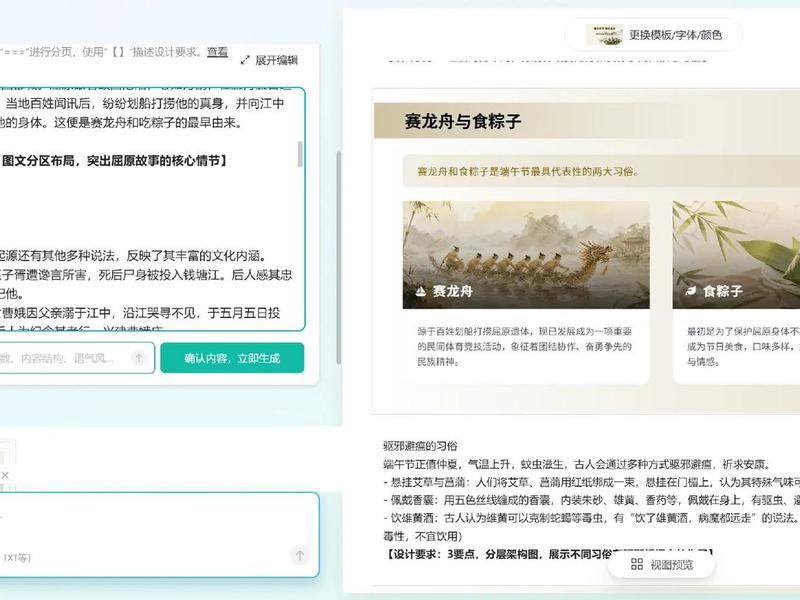Click the slide title 赛龙舟与食粽子
Viewport: 800px width, 600px height.
coord(463,121)
